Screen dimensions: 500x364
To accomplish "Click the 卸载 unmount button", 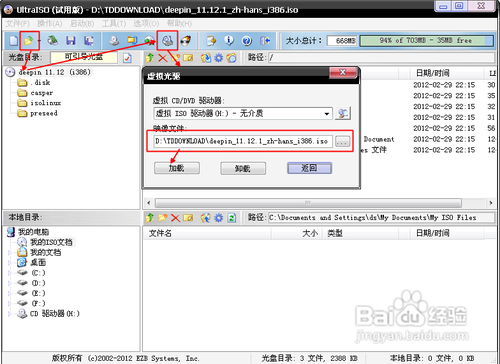I will 243,168.
